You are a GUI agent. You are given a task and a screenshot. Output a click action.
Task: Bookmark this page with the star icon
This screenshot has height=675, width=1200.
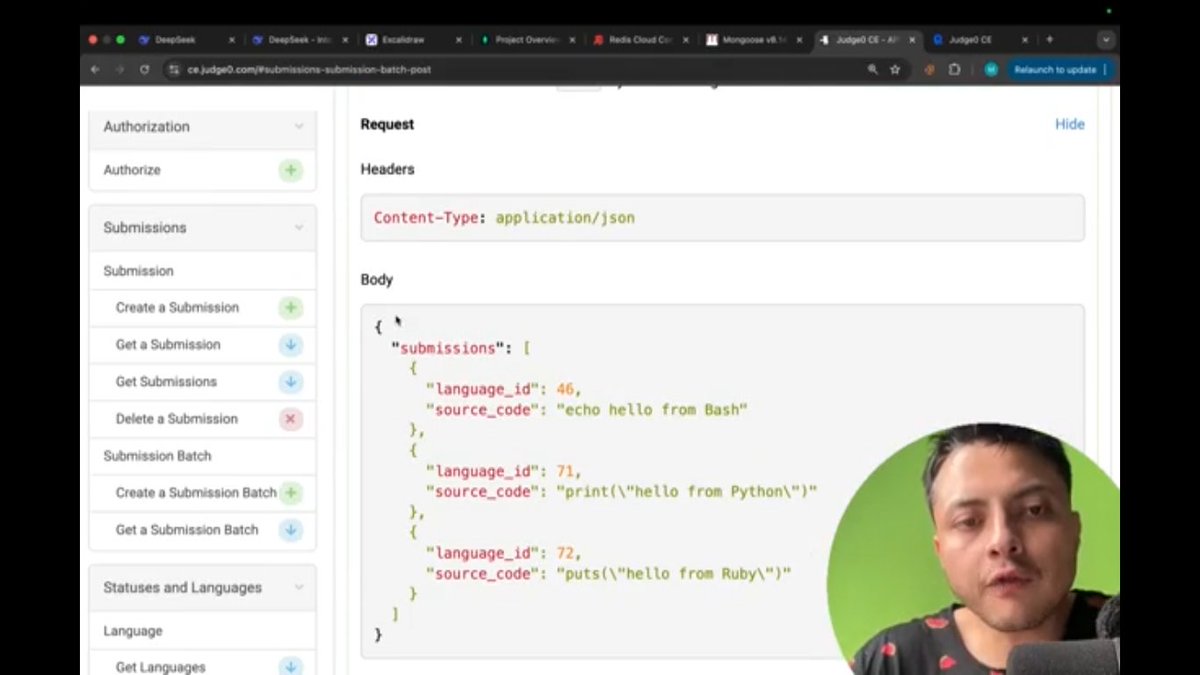coord(895,70)
